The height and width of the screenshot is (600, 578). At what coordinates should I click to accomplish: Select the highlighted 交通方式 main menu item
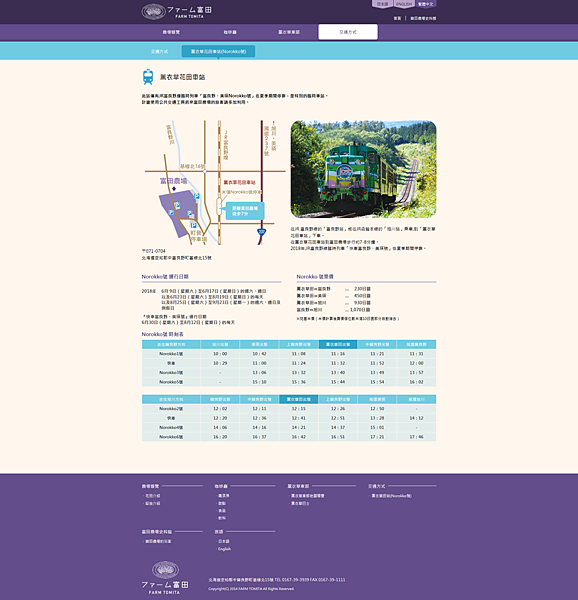[x=348, y=32]
